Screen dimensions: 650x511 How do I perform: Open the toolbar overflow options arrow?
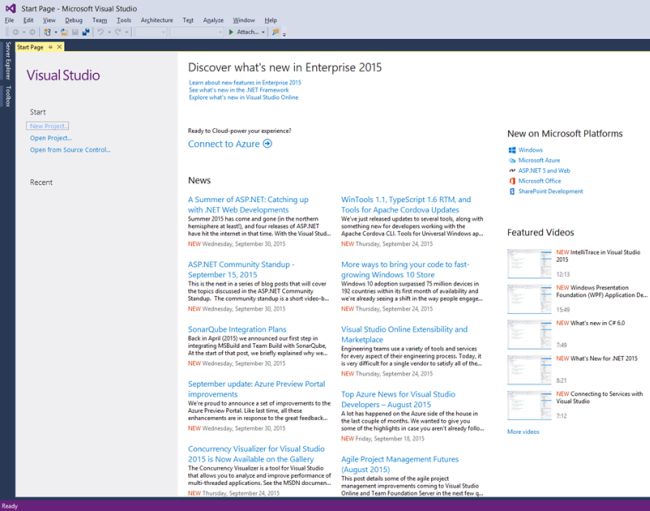pyautogui.click(x=284, y=34)
